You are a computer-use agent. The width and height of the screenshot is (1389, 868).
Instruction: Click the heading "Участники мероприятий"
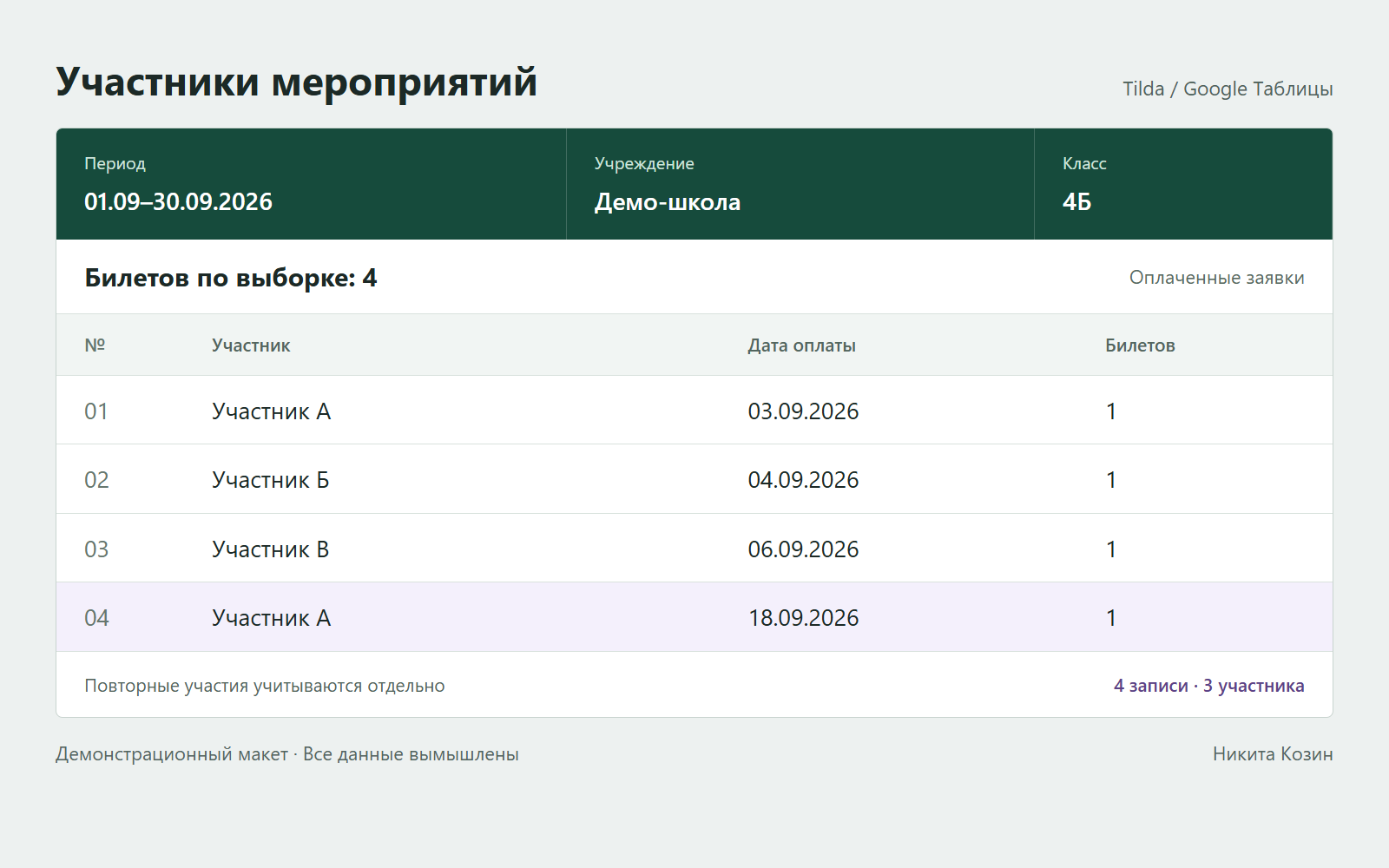(296, 83)
